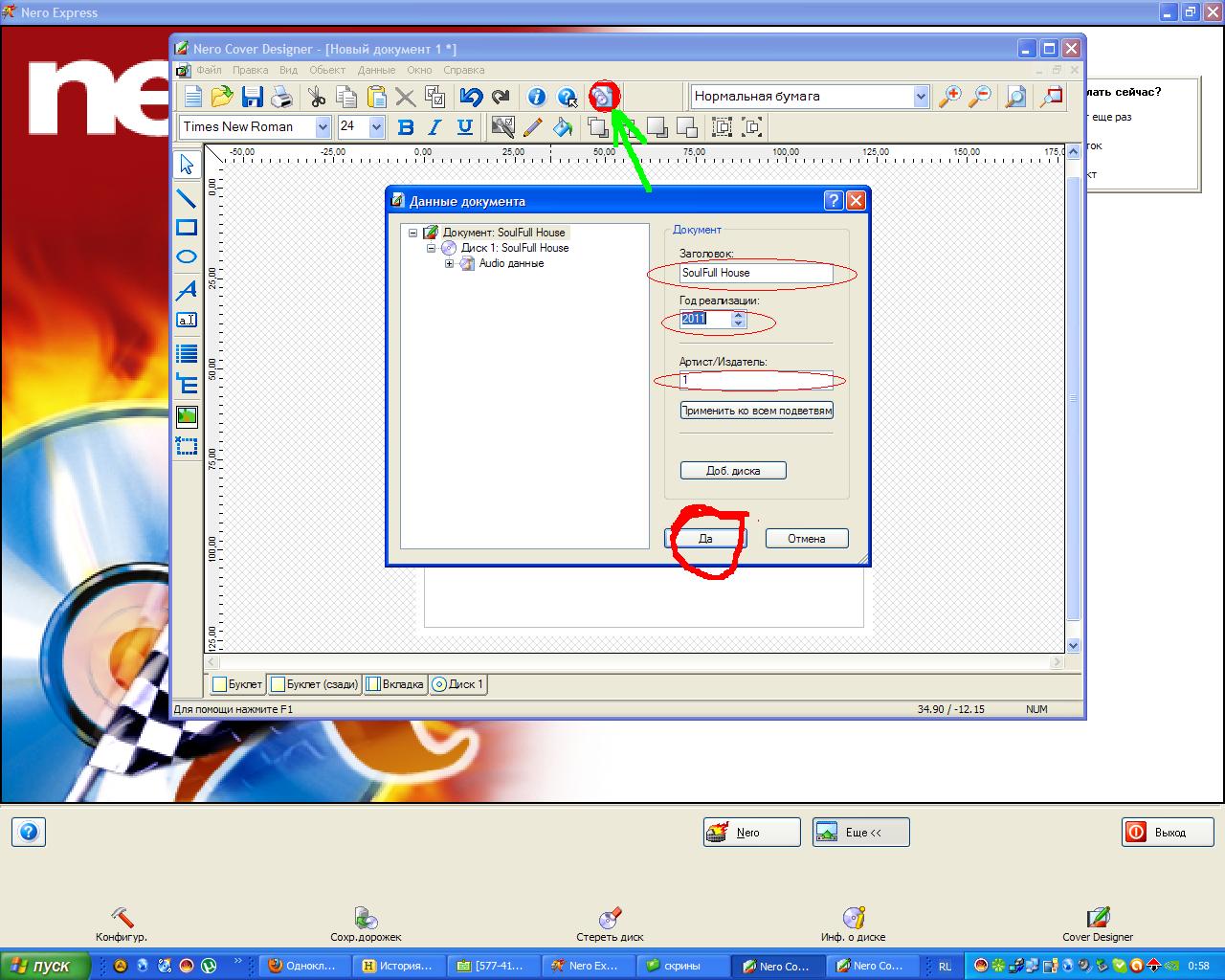Viewport: 1225px width, 980px height.
Task: Collapse the Документ: SoulFull House tree node
Action: [413, 233]
